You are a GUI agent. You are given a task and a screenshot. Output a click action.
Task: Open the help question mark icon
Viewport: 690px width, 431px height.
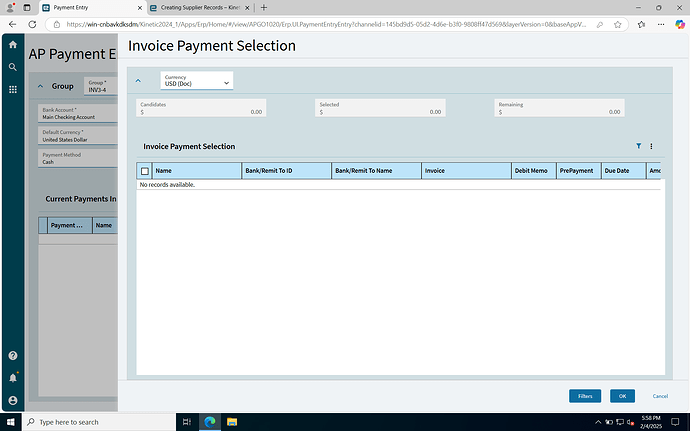[13, 355]
